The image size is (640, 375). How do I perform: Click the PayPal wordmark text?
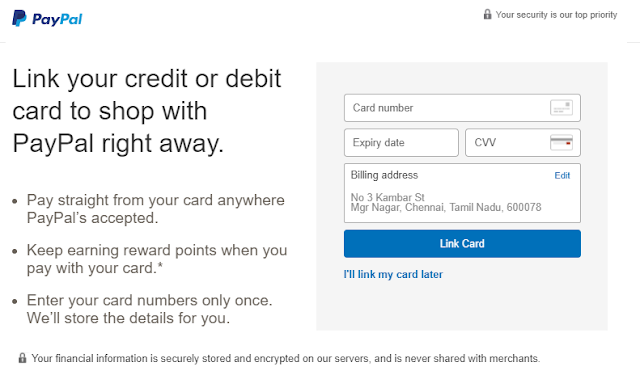(57, 19)
